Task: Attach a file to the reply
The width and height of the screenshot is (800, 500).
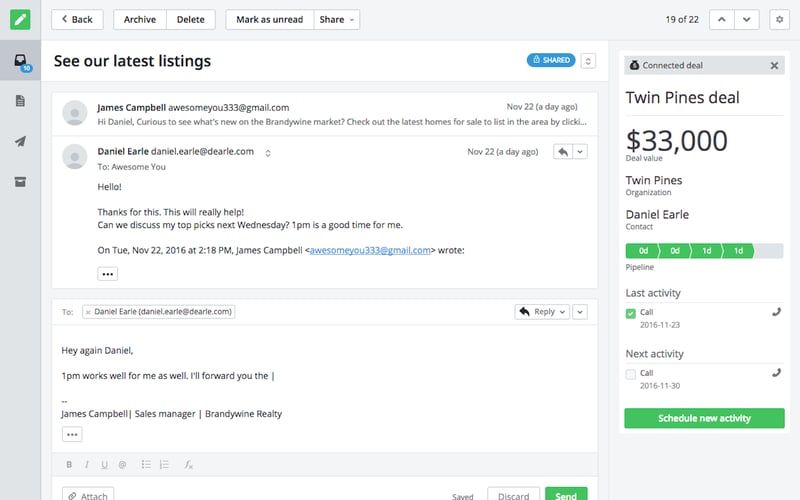Action: (x=88, y=494)
